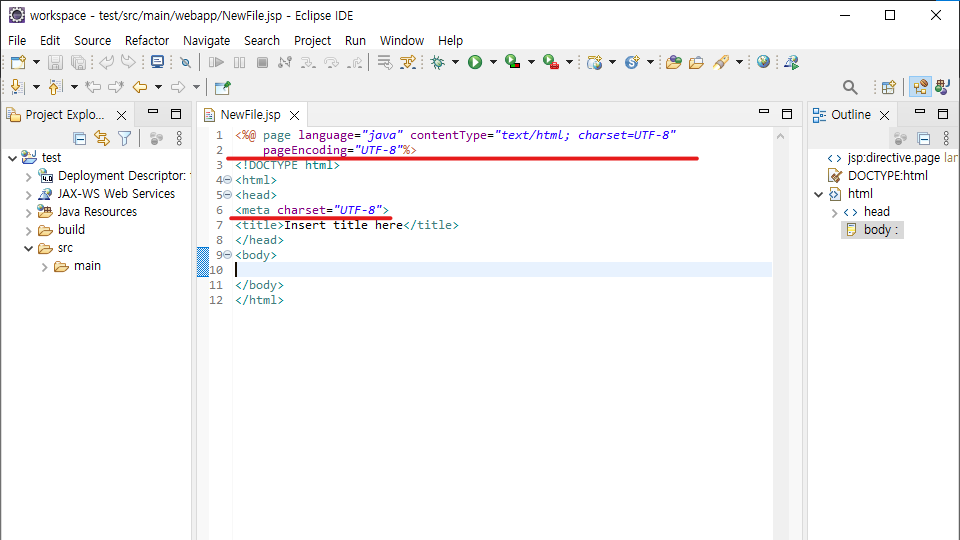Viewport: 960px width, 540px height.
Task: Click the Terminate stop icon
Action: pos(262,62)
